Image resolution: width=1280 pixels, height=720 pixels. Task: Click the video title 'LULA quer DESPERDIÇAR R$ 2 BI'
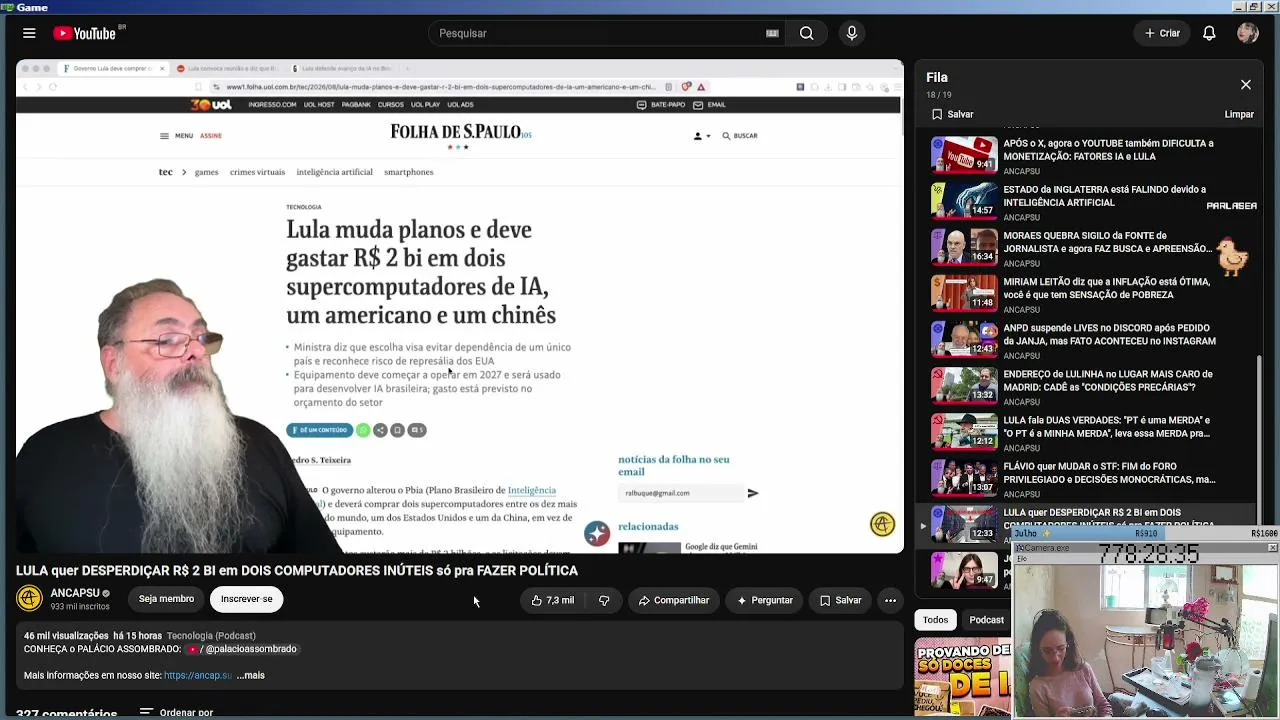pos(297,570)
